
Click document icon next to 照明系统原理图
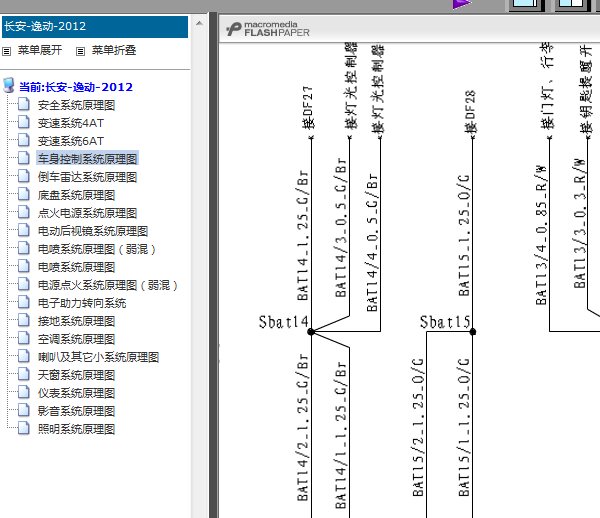24,428
